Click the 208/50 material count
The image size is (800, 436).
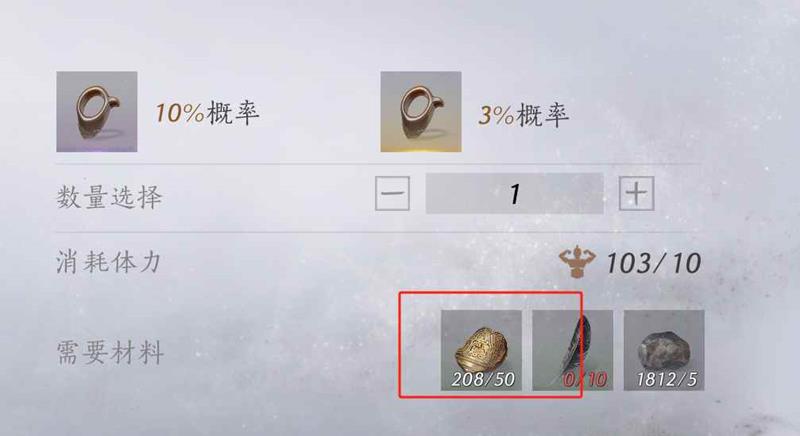point(483,379)
